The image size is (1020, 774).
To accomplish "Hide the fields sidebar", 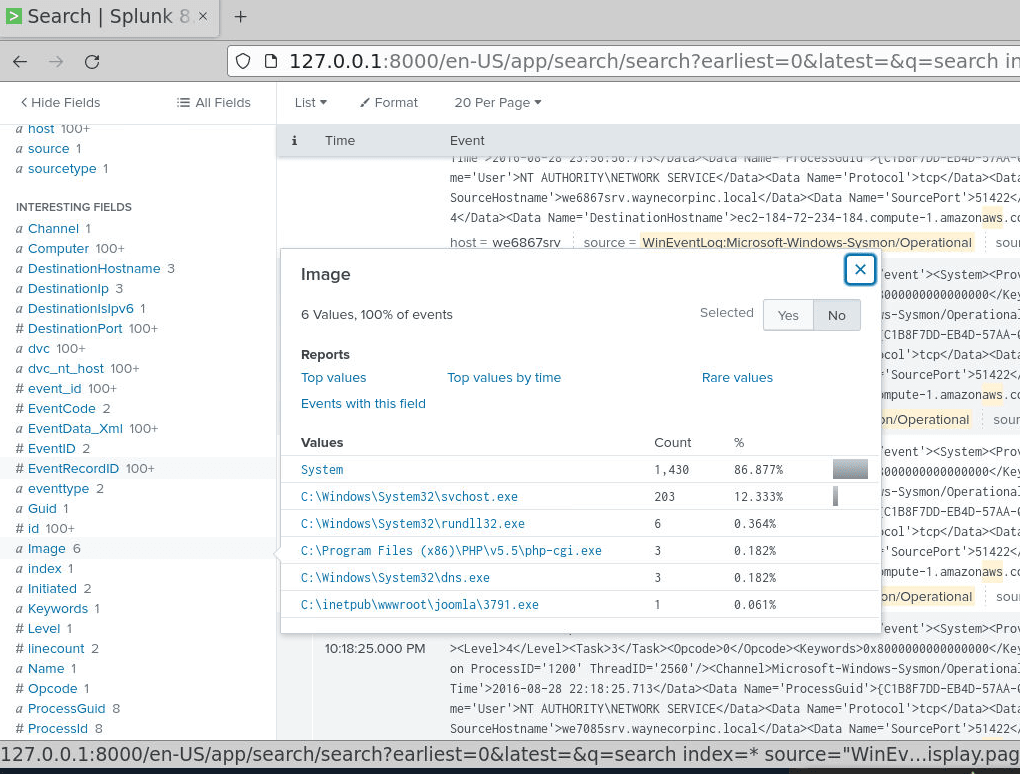I will coord(60,103).
